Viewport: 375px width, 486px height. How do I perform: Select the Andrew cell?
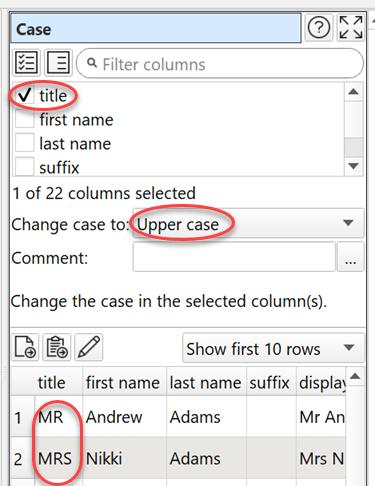click(124, 417)
